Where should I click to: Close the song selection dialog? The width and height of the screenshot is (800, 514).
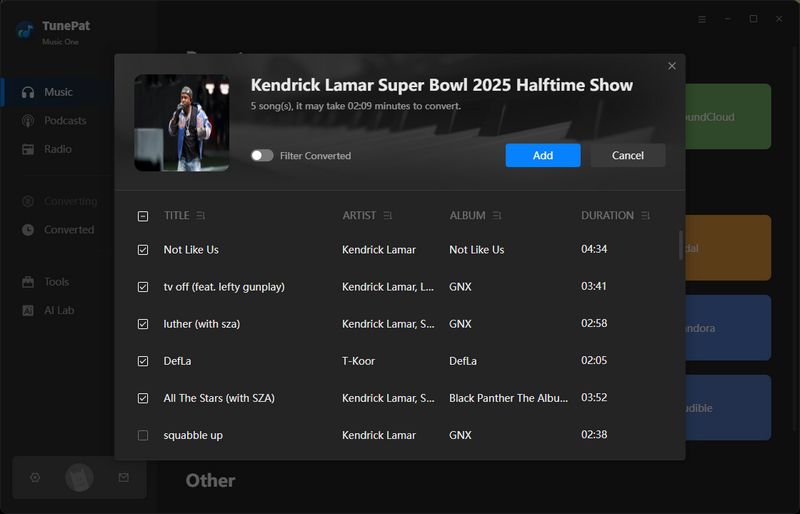coord(672,66)
